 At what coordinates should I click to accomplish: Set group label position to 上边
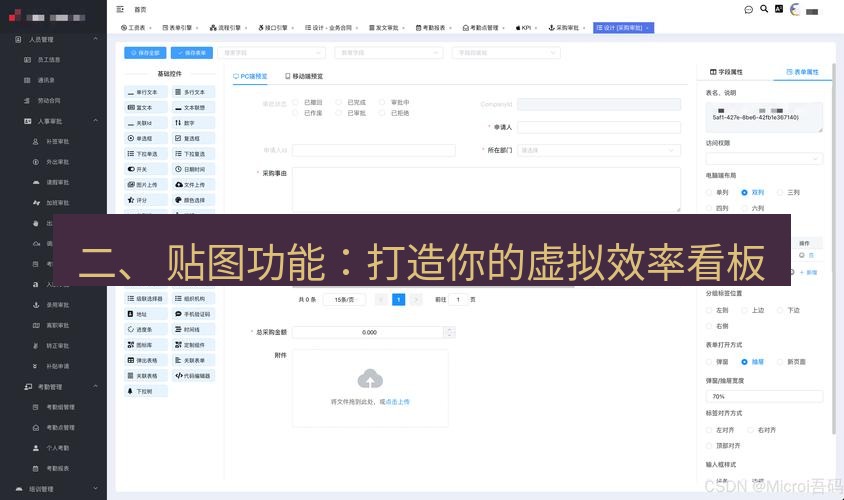click(x=744, y=310)
